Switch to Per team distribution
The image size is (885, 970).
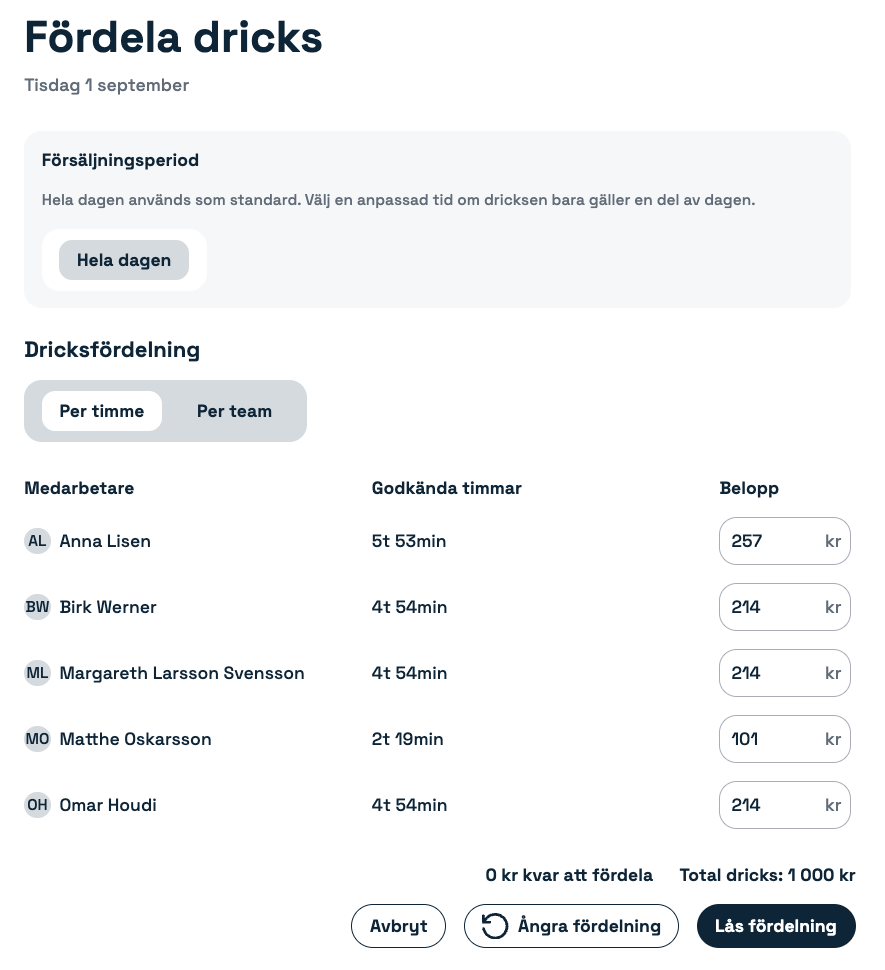click(x=234, y=411)
